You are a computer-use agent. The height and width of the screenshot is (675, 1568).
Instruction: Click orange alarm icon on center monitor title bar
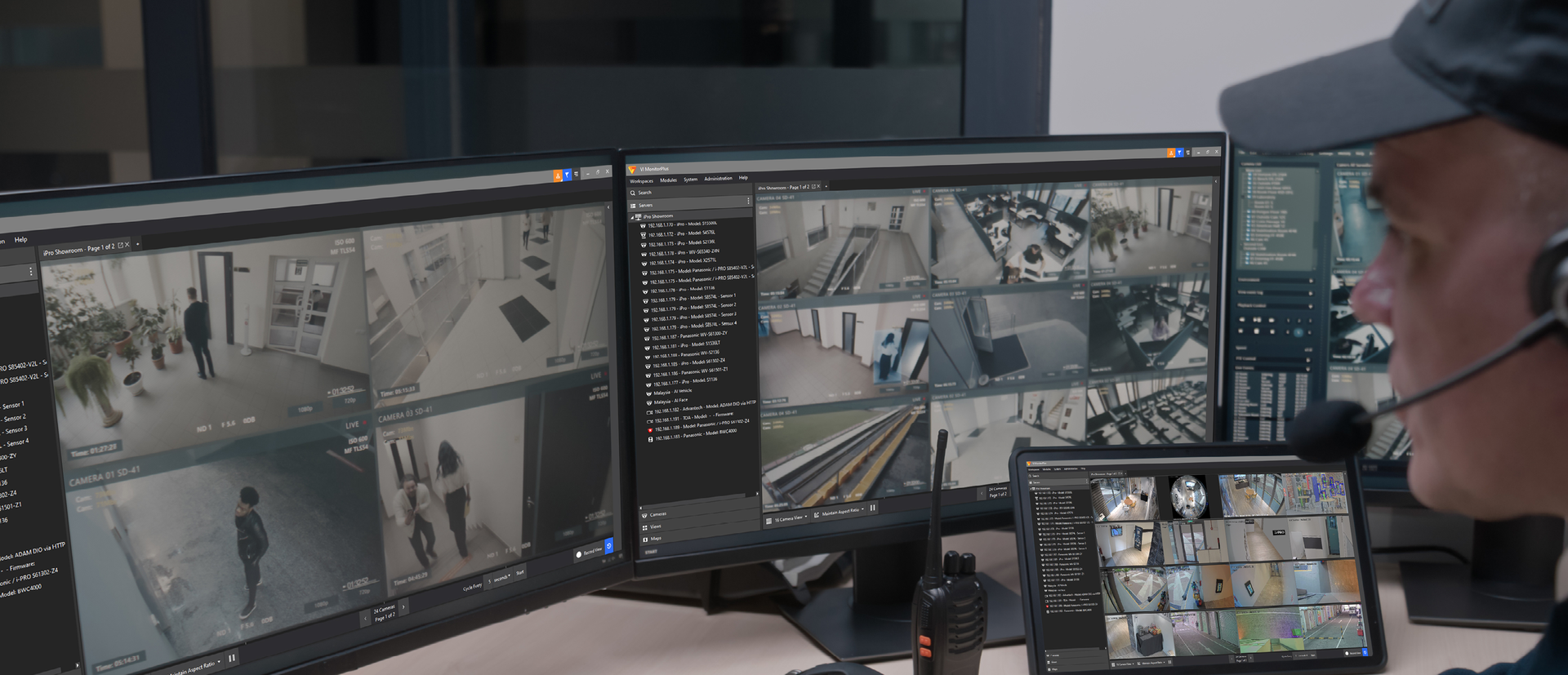(x=1171, y=153)
